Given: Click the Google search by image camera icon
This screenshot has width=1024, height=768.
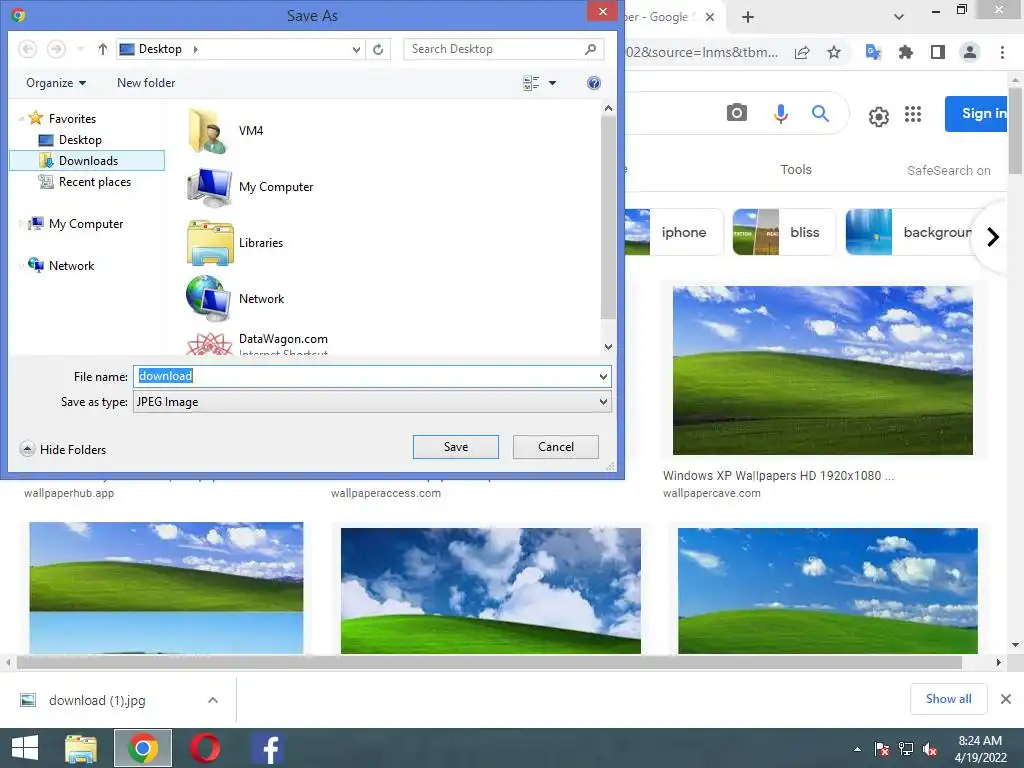Looking at the screenshot, I should coord(737,113).
